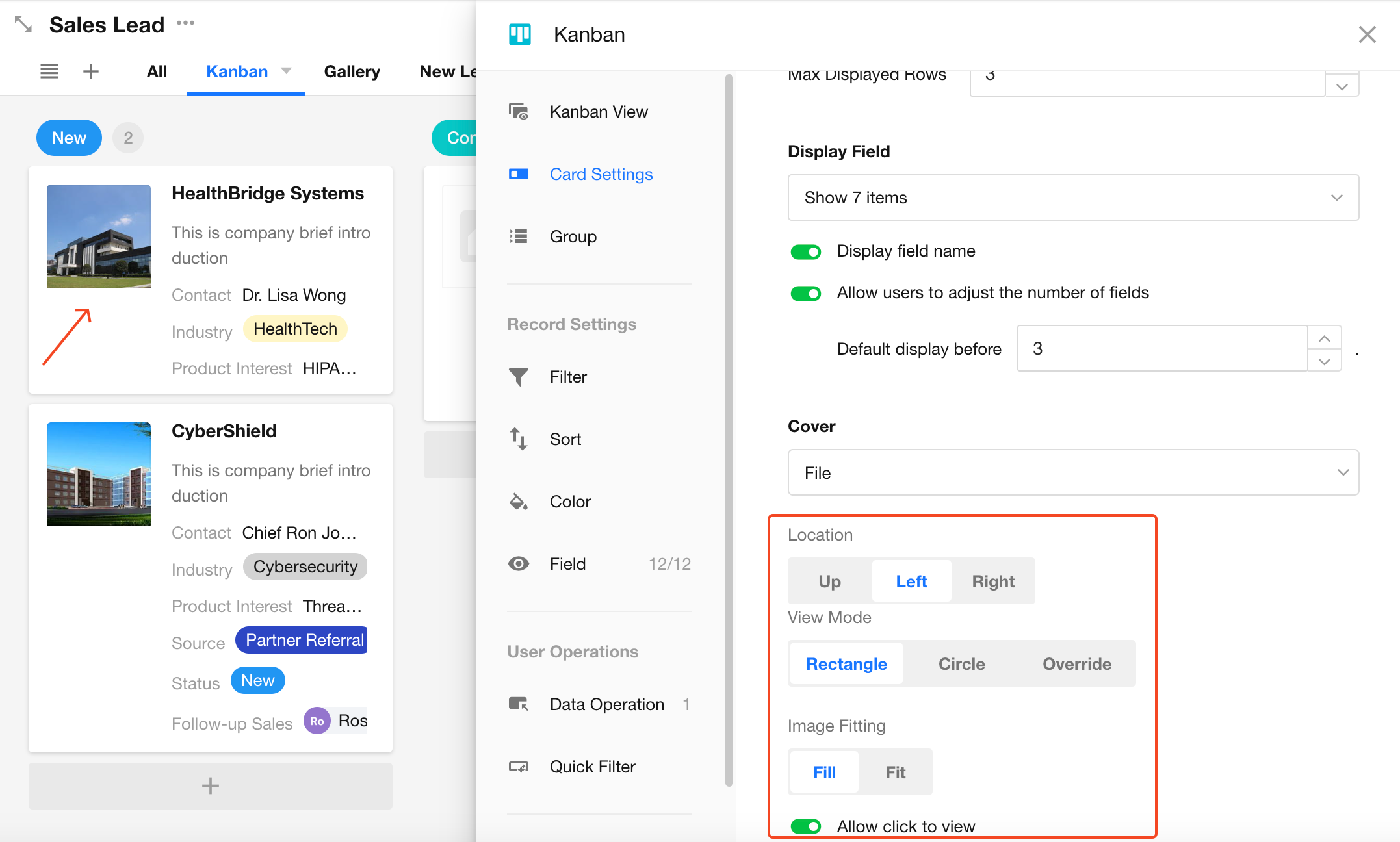The width and height of the screenshot is (1400, 842).
Task: Click the Group list icon
Action: 518,236
